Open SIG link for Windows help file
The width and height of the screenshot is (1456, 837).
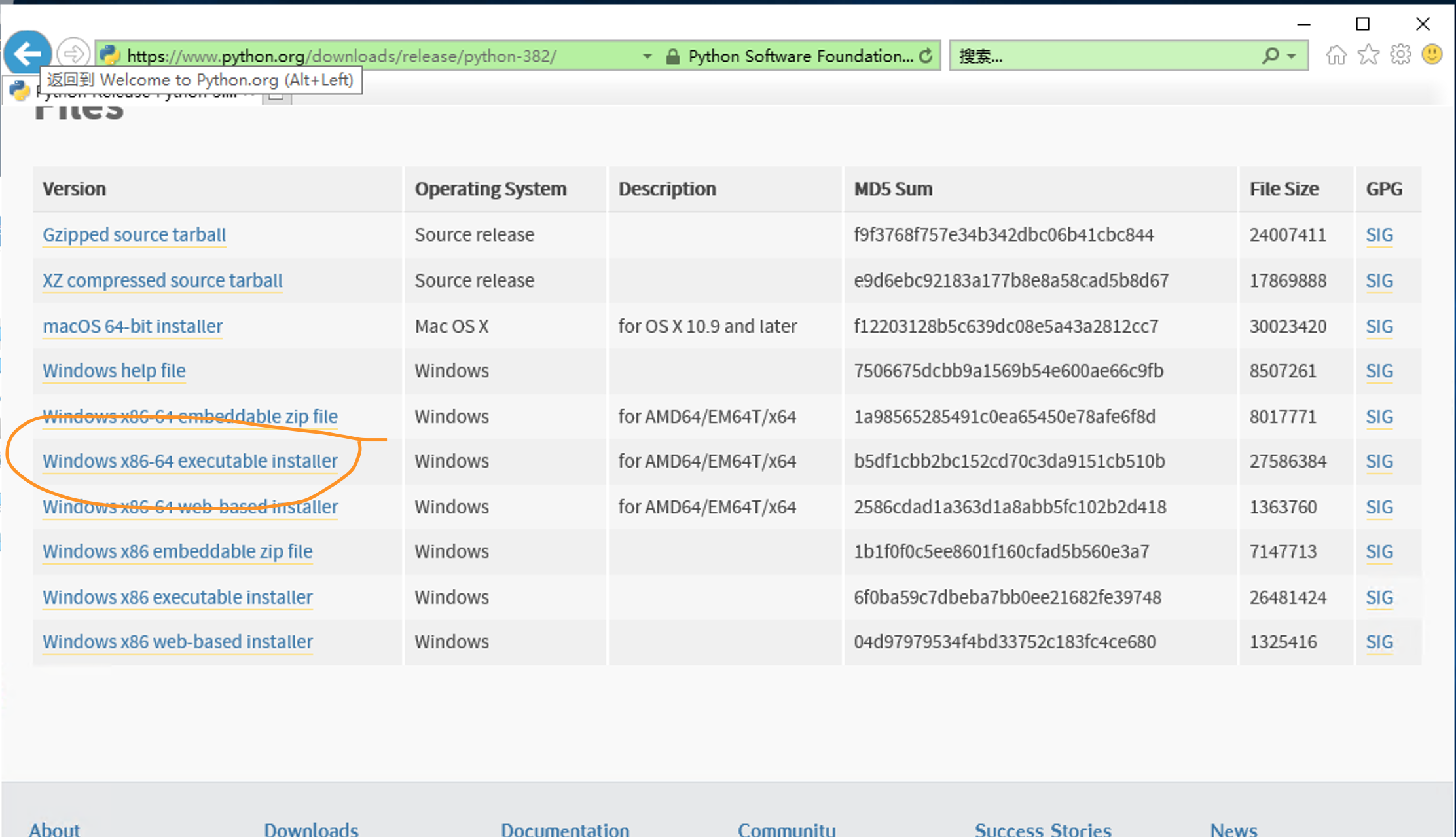click(1379, 371)
